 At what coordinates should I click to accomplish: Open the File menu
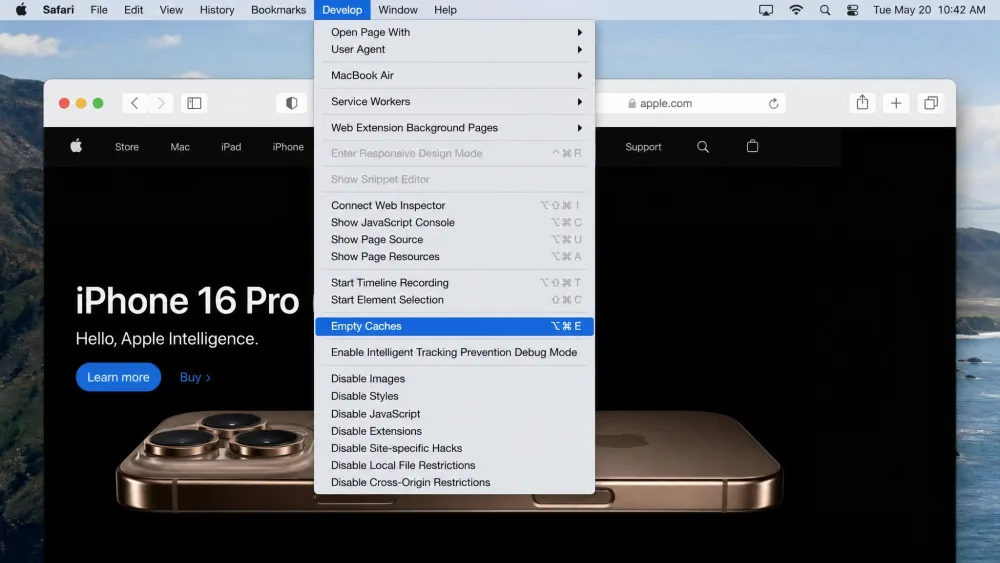click(99, 10)
